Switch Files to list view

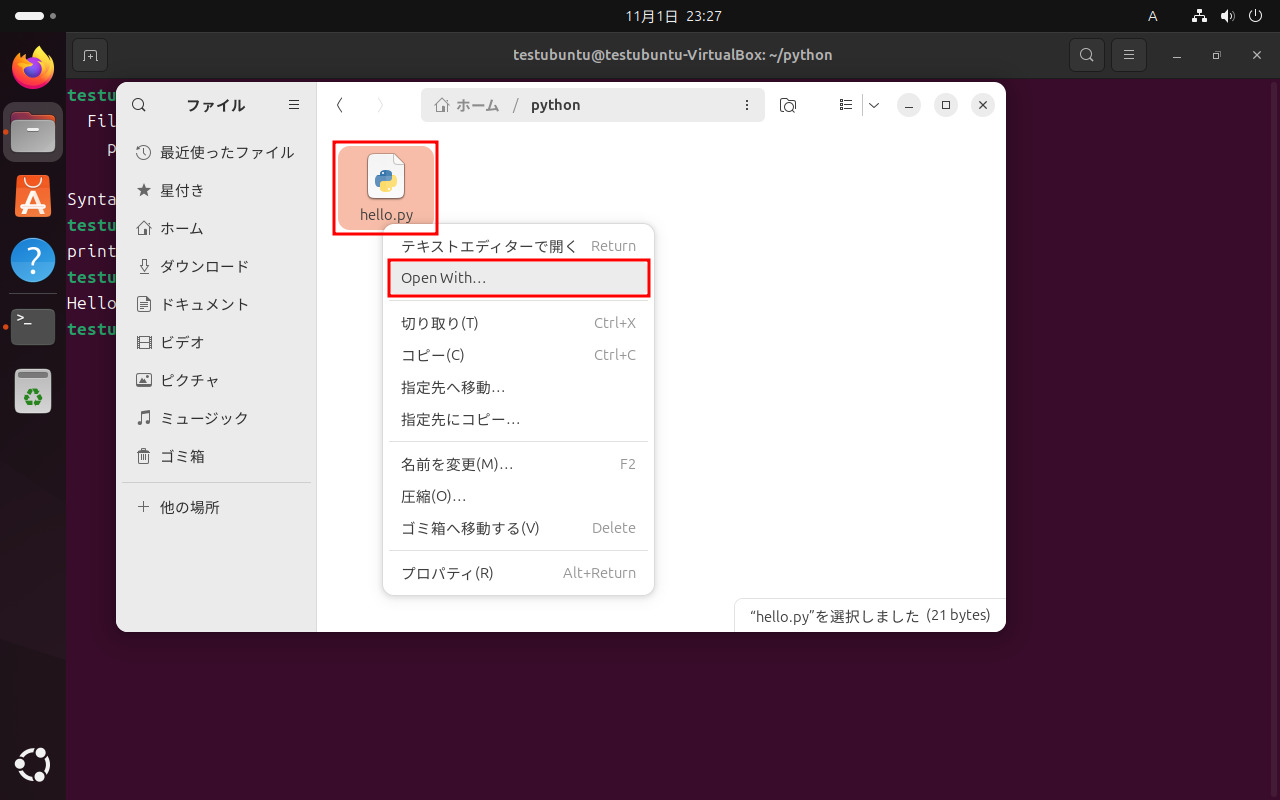tap(845, 104)
